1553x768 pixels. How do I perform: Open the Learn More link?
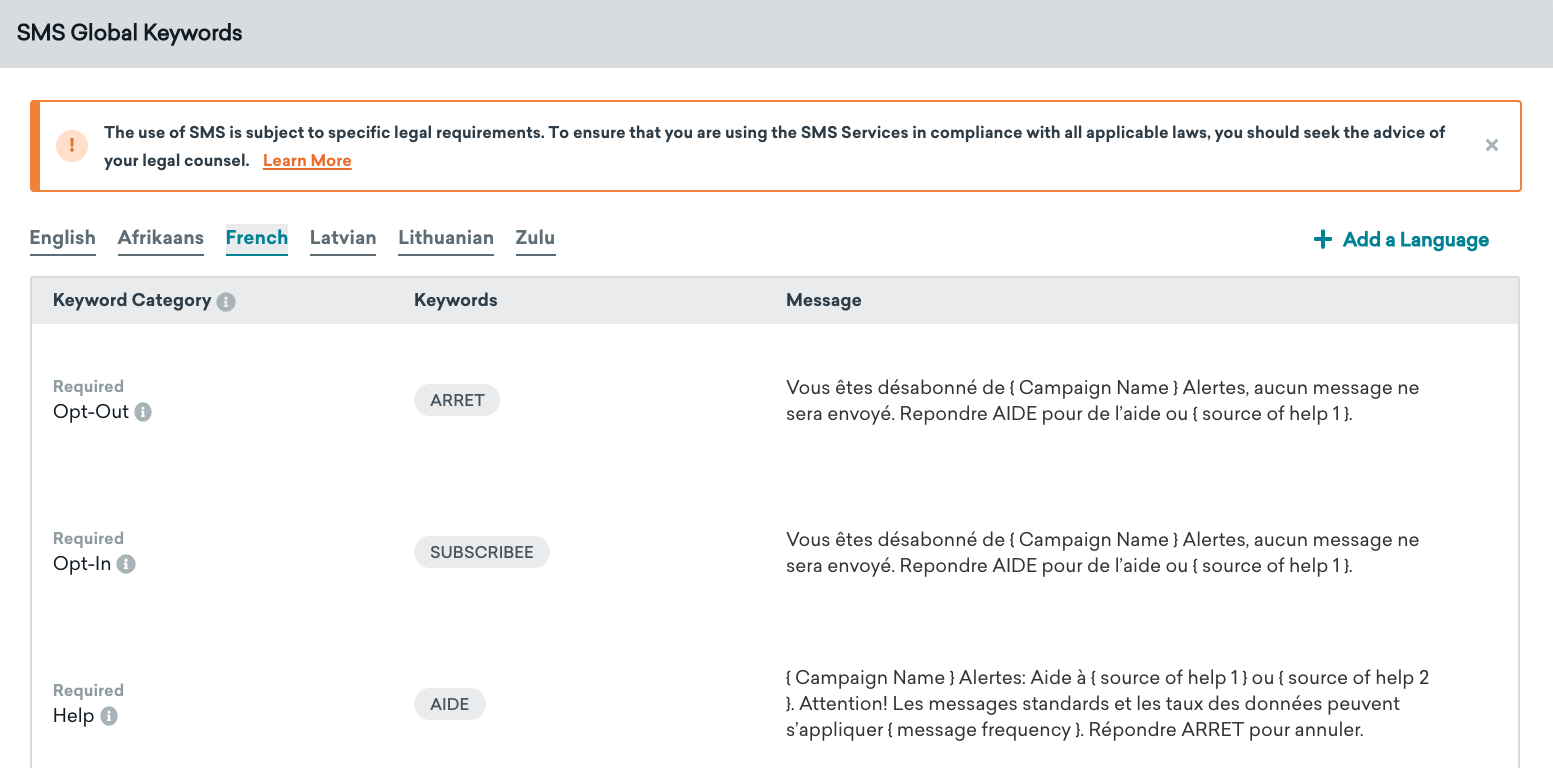307,160
